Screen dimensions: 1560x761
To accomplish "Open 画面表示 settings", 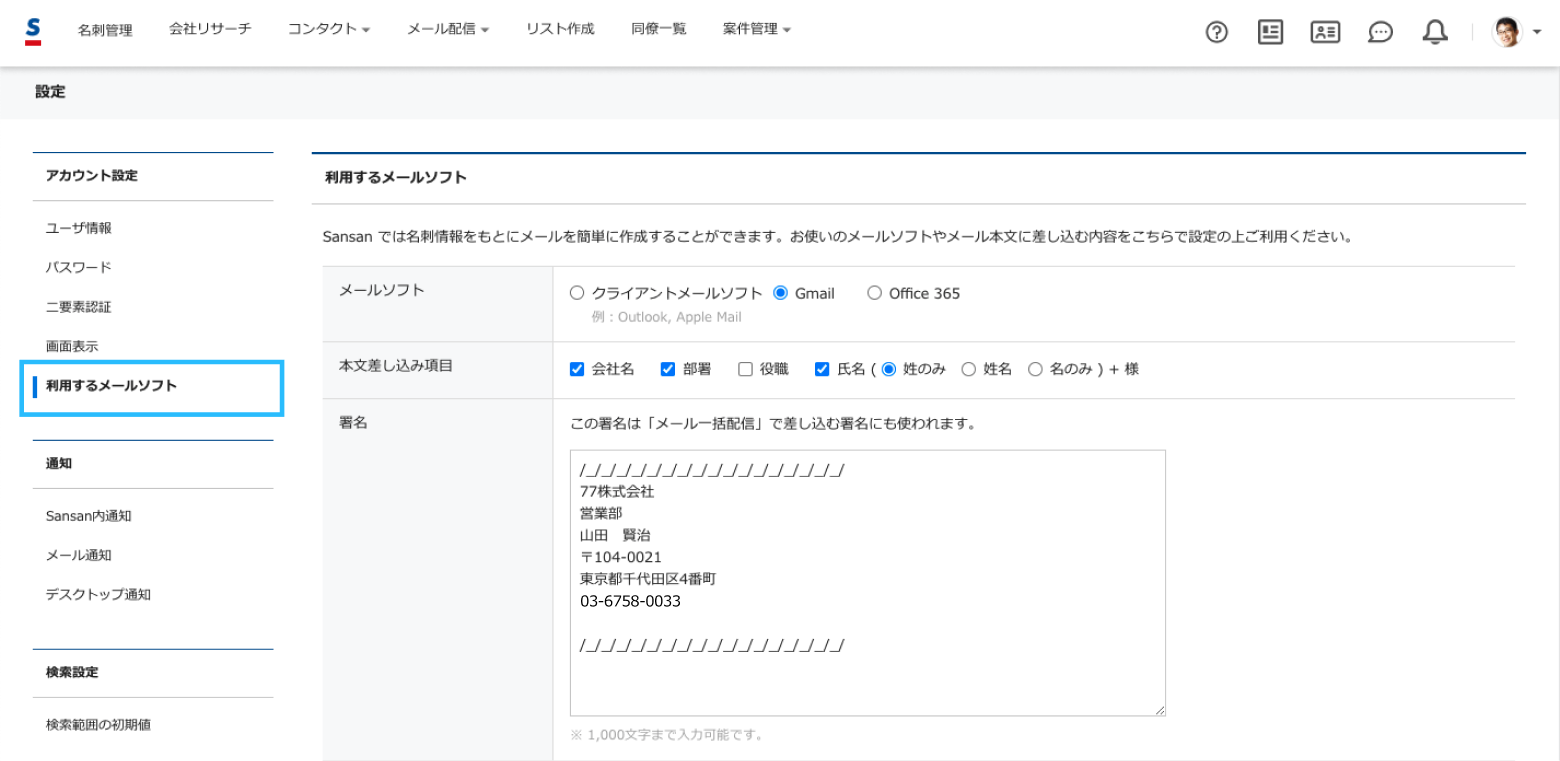I will [x=72, y=346].
